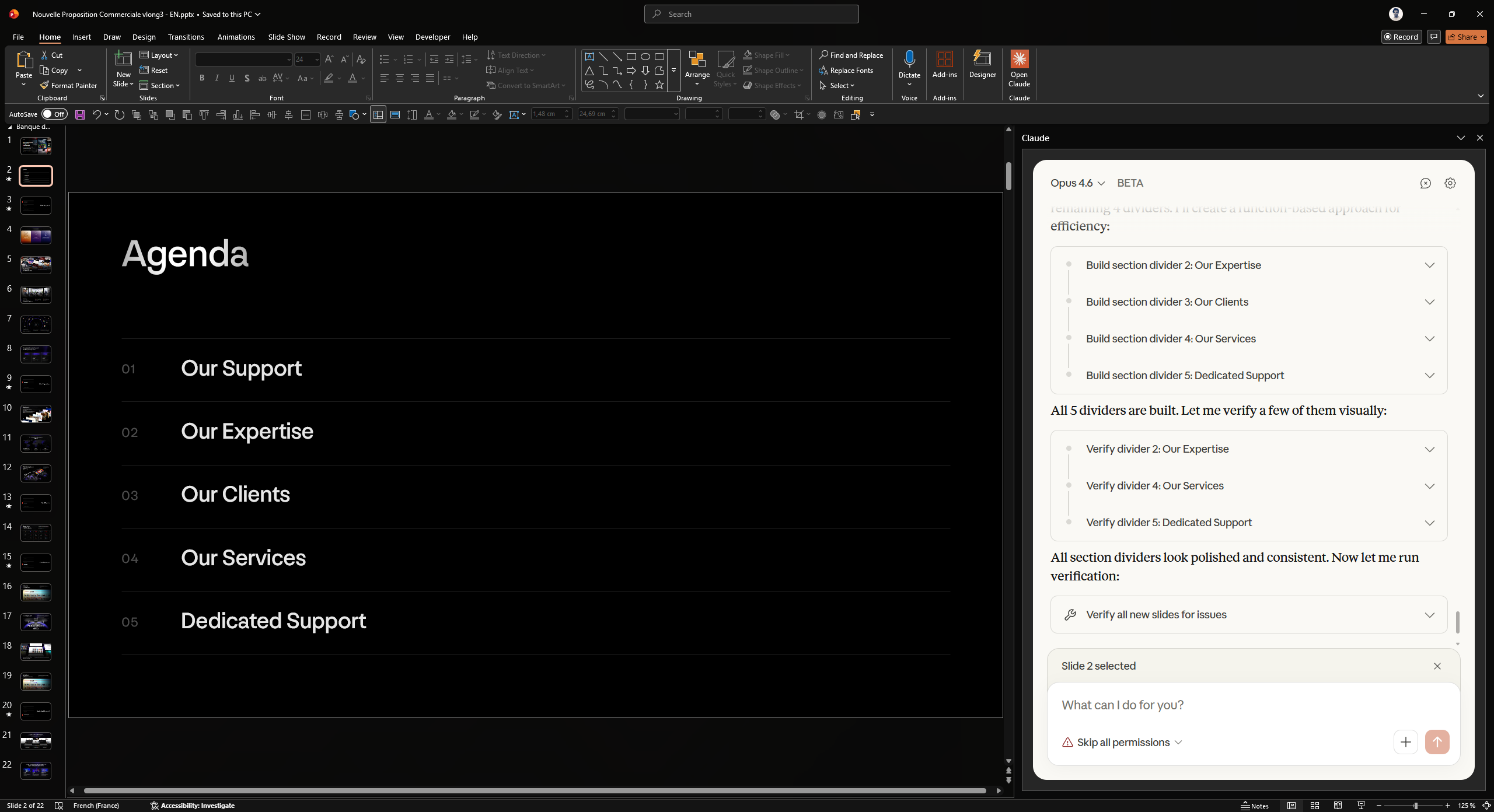1494x812 pixels.
Task: Click the purple Save icon in quick access toolbar
Action: click(80, 115)
